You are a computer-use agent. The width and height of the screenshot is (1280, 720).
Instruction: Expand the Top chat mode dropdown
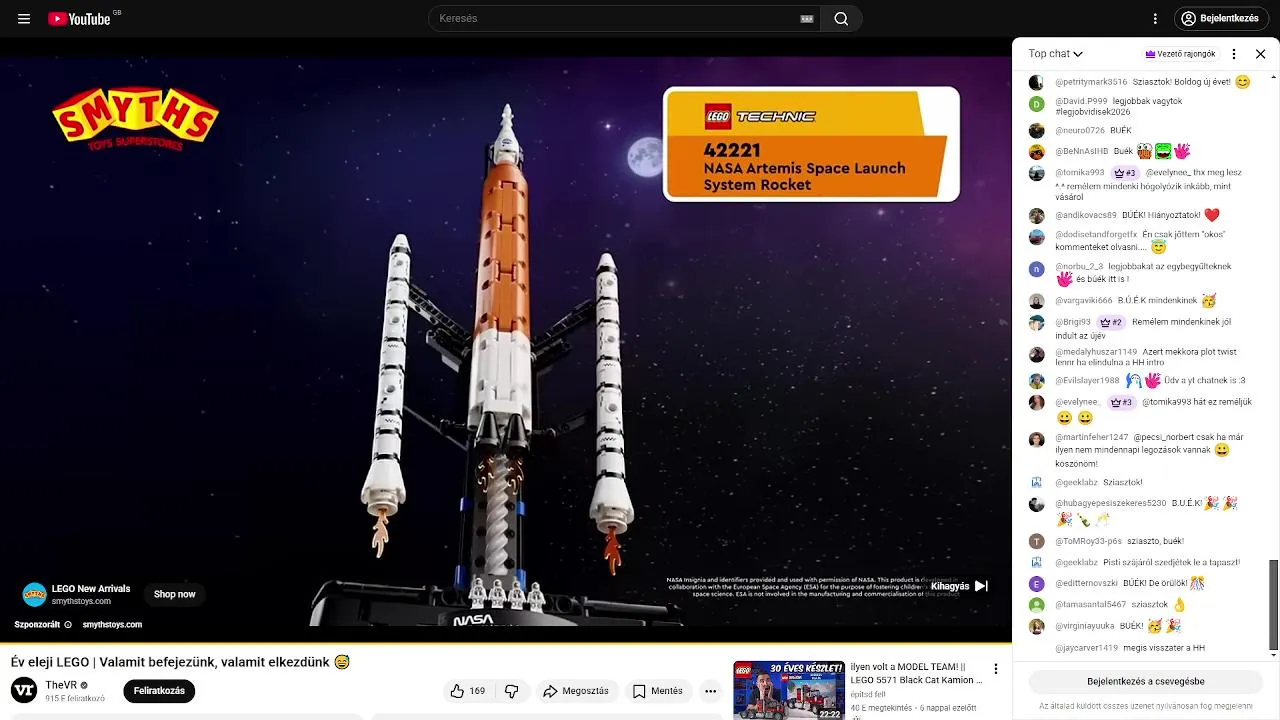coord(1056,54)
